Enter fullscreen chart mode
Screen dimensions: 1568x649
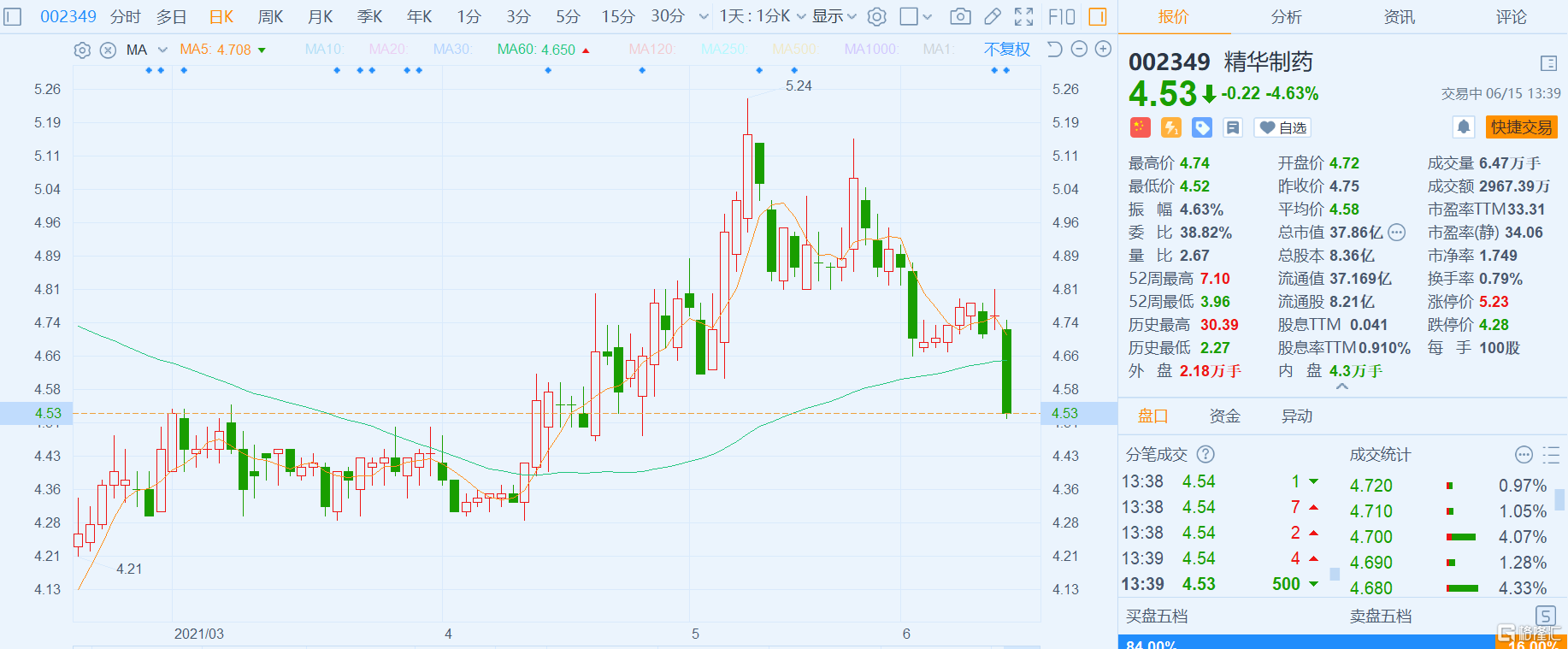[x=1023, y=16]
